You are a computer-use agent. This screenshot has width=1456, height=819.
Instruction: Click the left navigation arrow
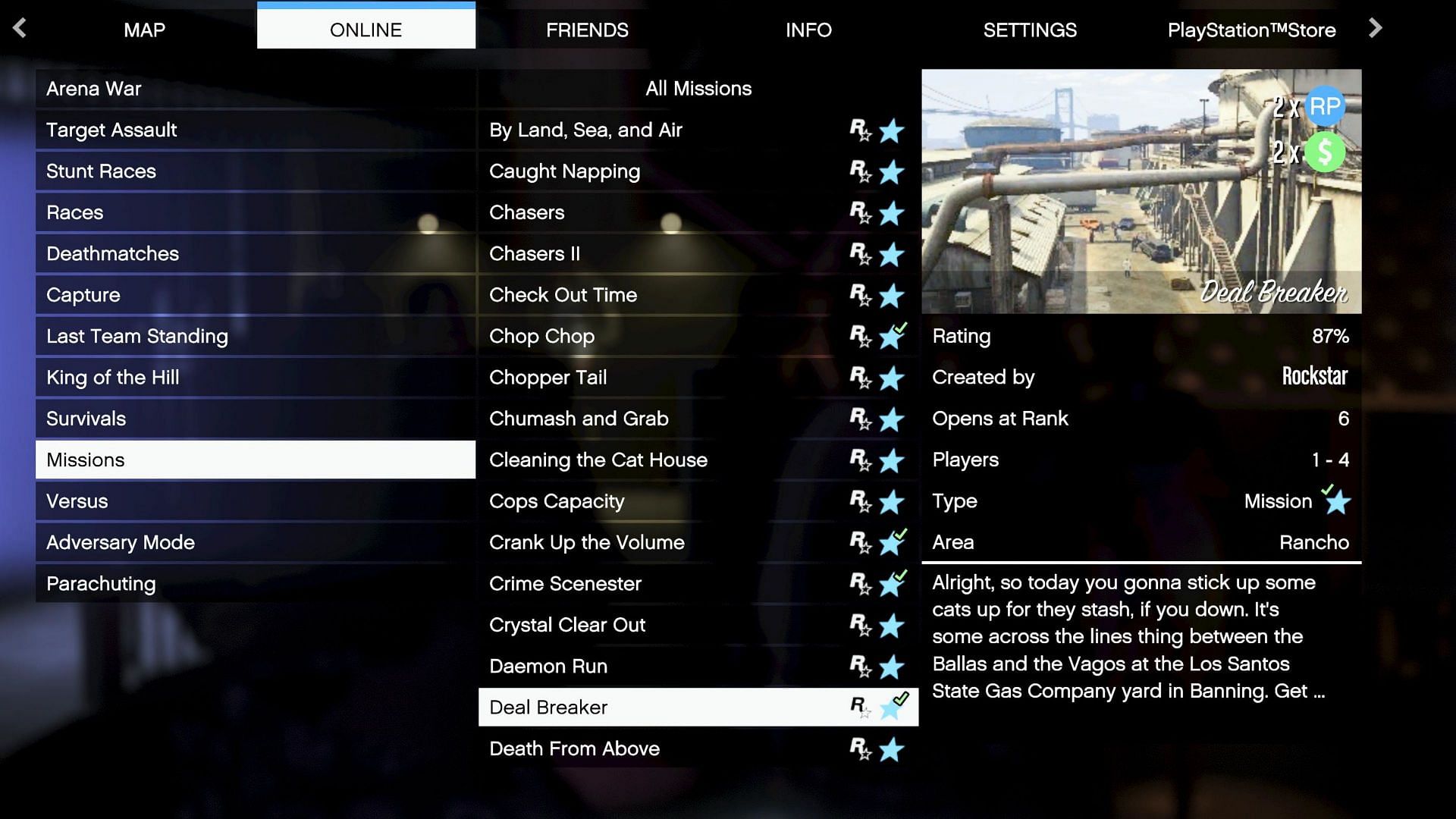(x=19, y=28)
